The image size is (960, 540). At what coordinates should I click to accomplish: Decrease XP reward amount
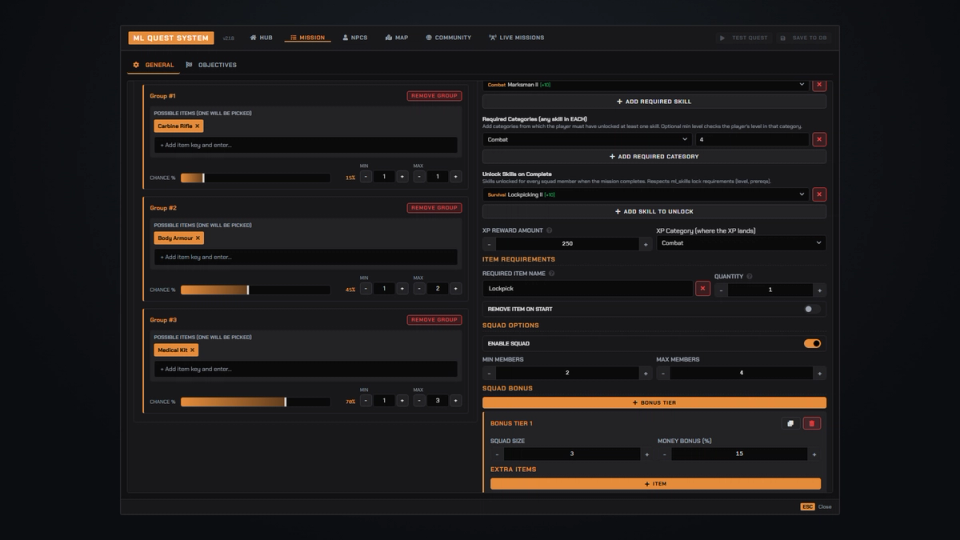tap(489, 244)
